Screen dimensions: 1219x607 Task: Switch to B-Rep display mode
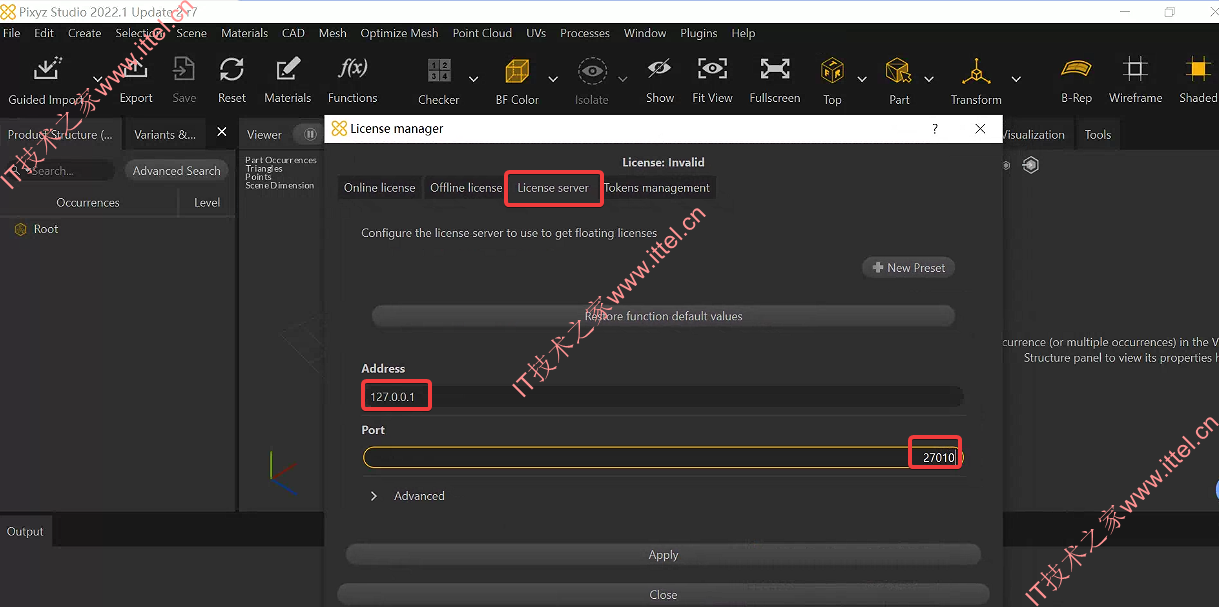point(1076,80)
